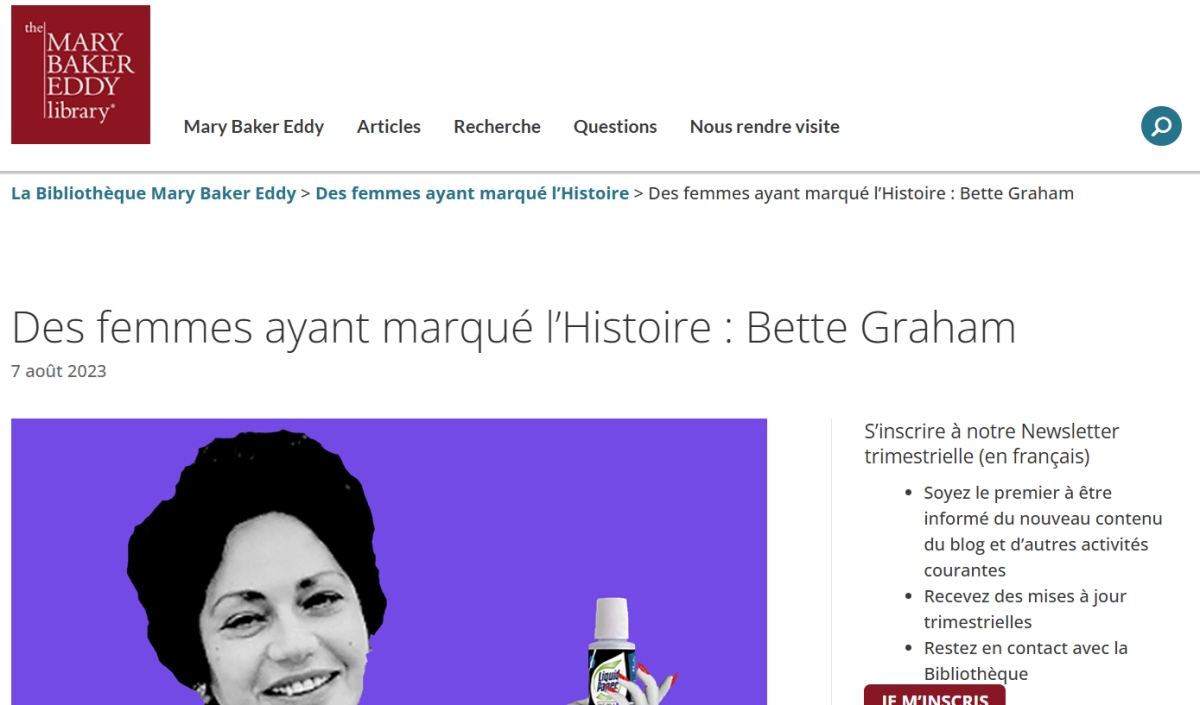Screen dimensions: 1200x705
Task: Click the article title Bette Graham heading
Action: coord(513,327)
